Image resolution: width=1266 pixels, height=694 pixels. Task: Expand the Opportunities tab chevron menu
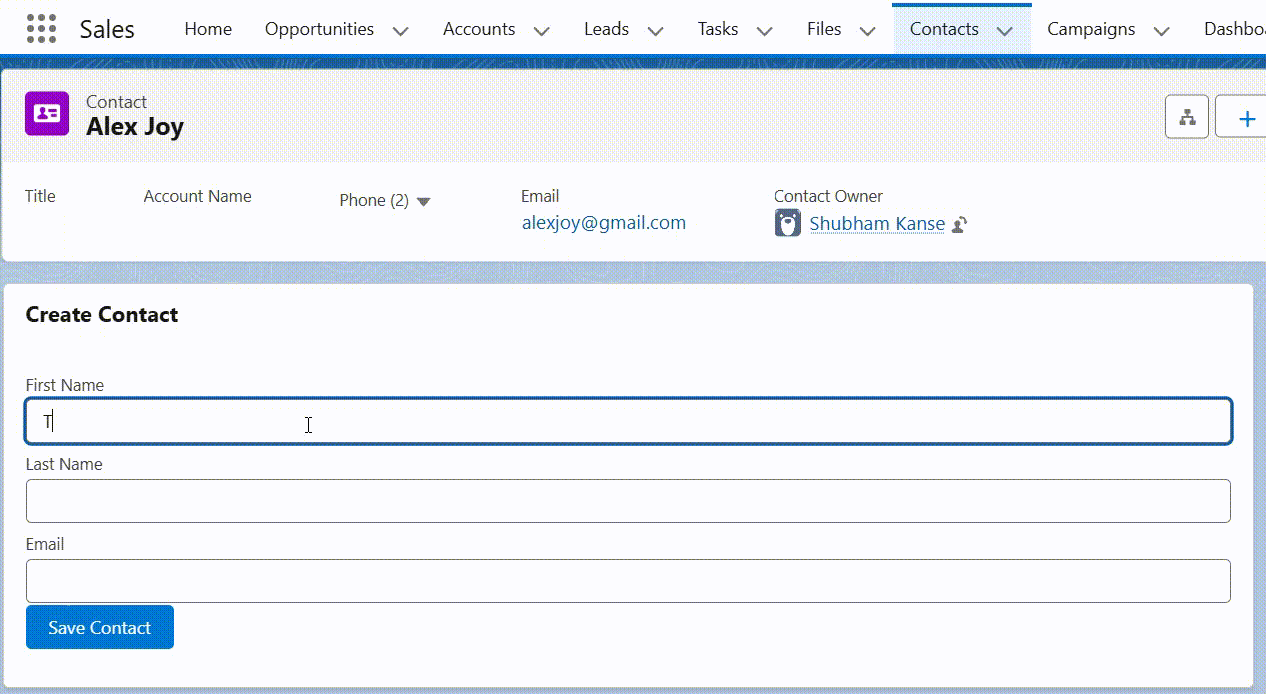[x=400, y=31]
